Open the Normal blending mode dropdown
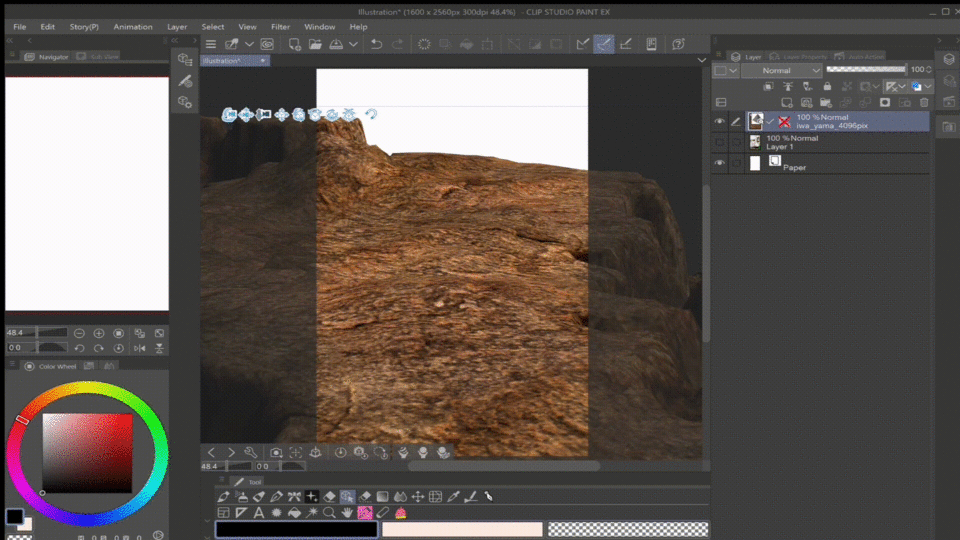Screen dimensions: 960x540 point(781,71)
